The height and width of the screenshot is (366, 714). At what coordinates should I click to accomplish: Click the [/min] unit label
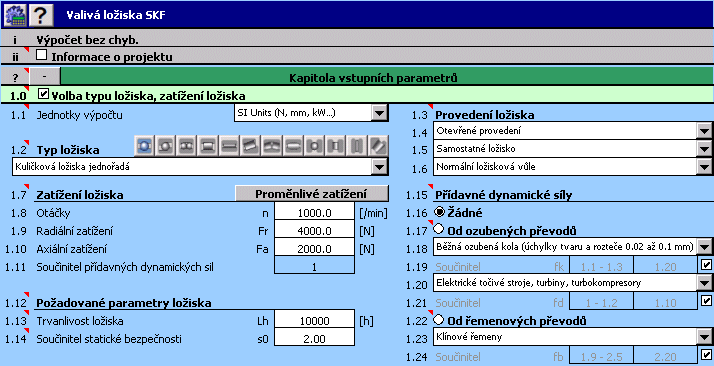click(373, 213)
